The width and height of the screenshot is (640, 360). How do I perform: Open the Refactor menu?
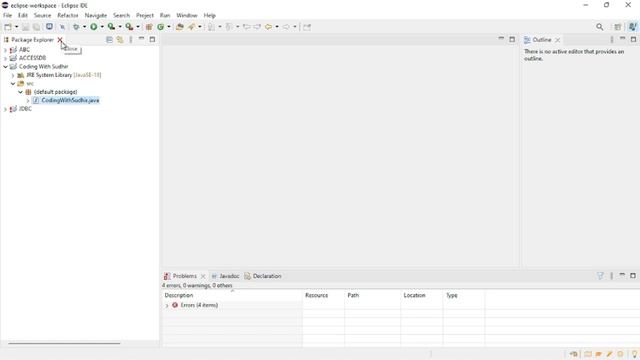(68, 16)
